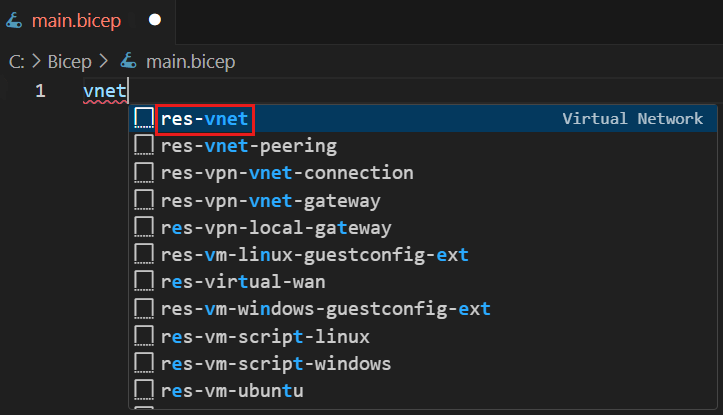Pick the res-vm-windows-guestconfig-ext snippet
The height and width of the screenshot is (415, 723).
325,309
